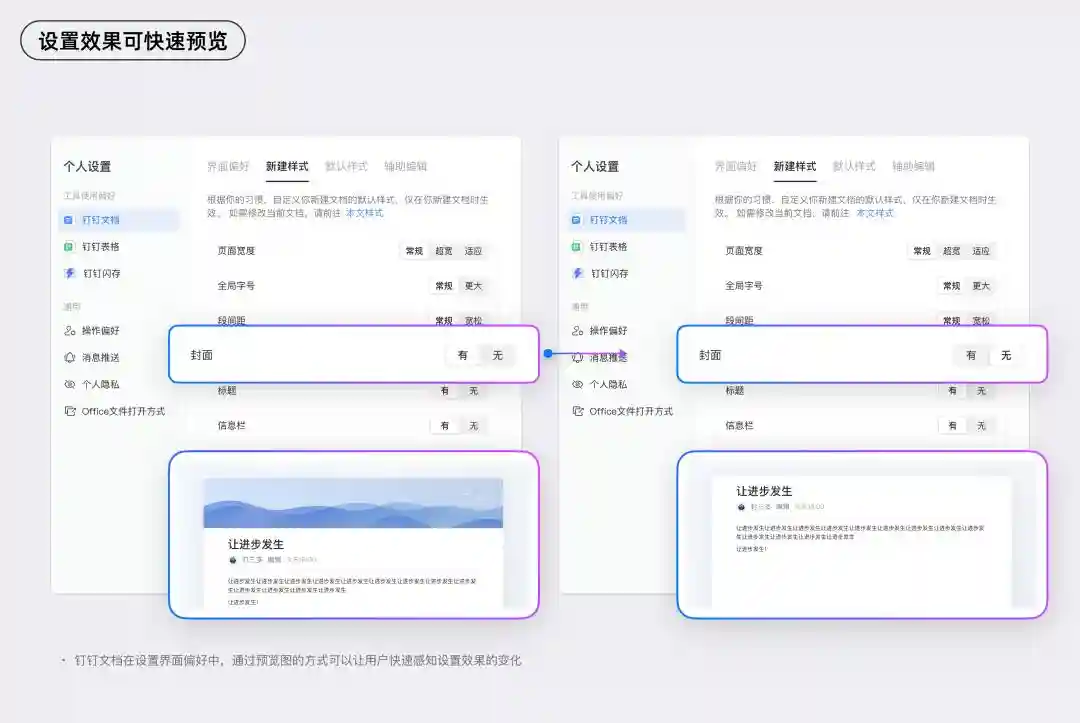Click Office文件打开方式 icon in right panel
Screen dimensions: 1080x723
click(x=578, y=411)
